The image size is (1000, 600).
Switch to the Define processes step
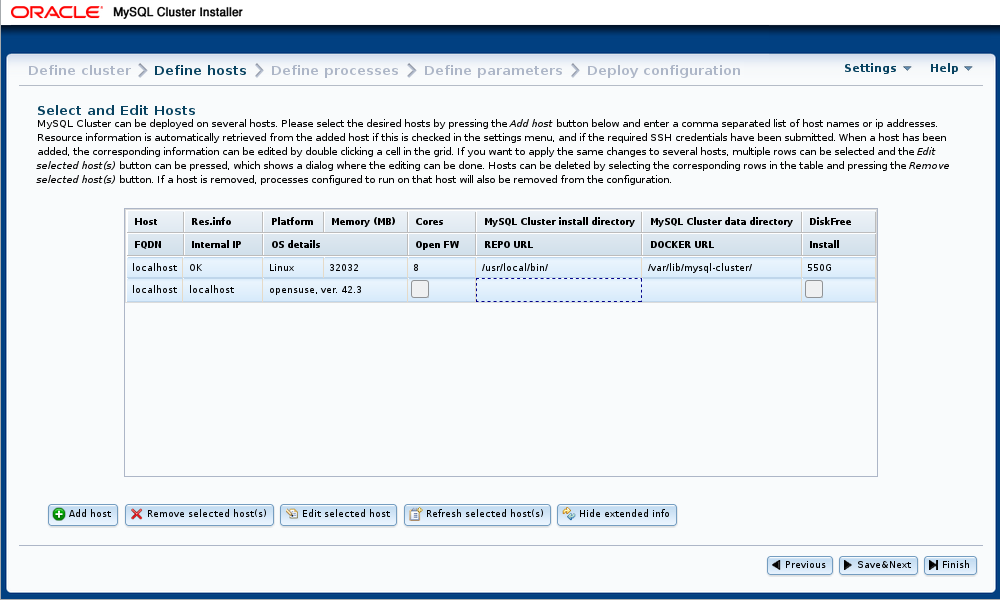334,71
